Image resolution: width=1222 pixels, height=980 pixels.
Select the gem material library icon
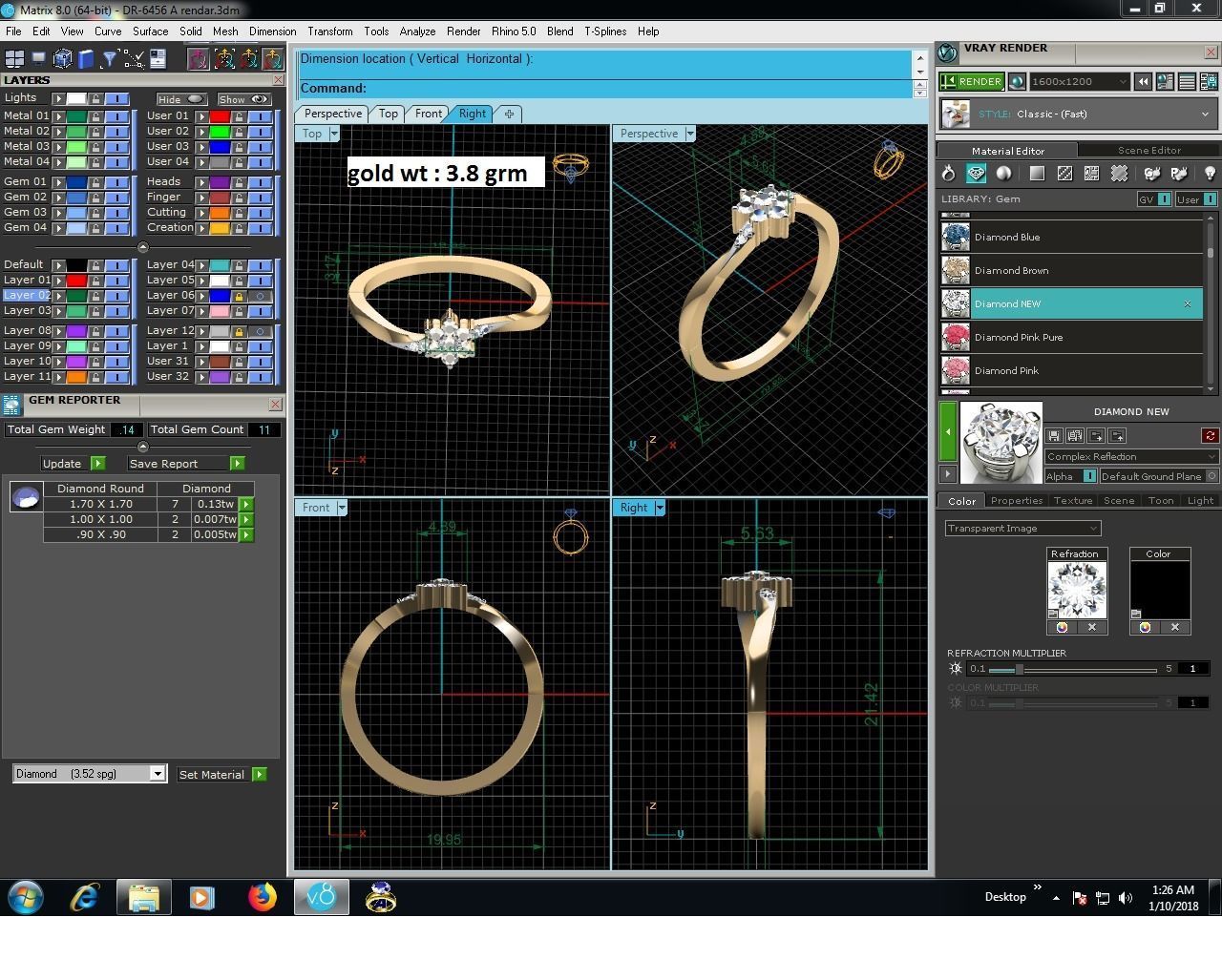[x=976, y=173]
